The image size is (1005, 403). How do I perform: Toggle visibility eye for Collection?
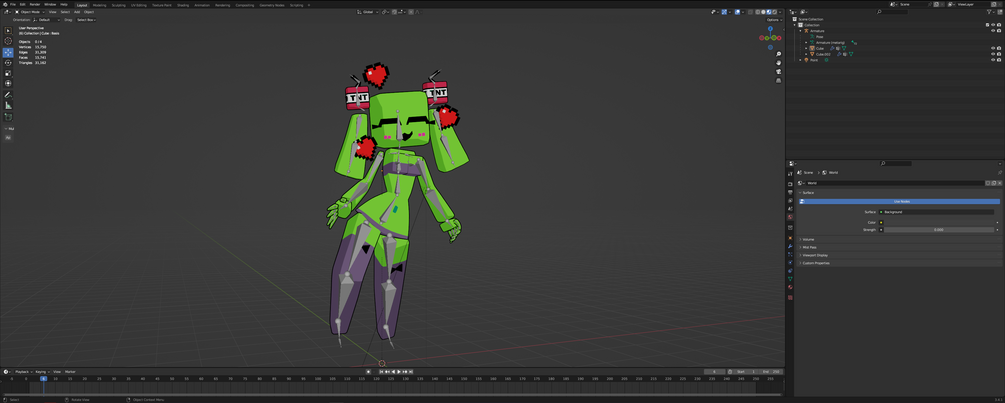click(993, 25)
